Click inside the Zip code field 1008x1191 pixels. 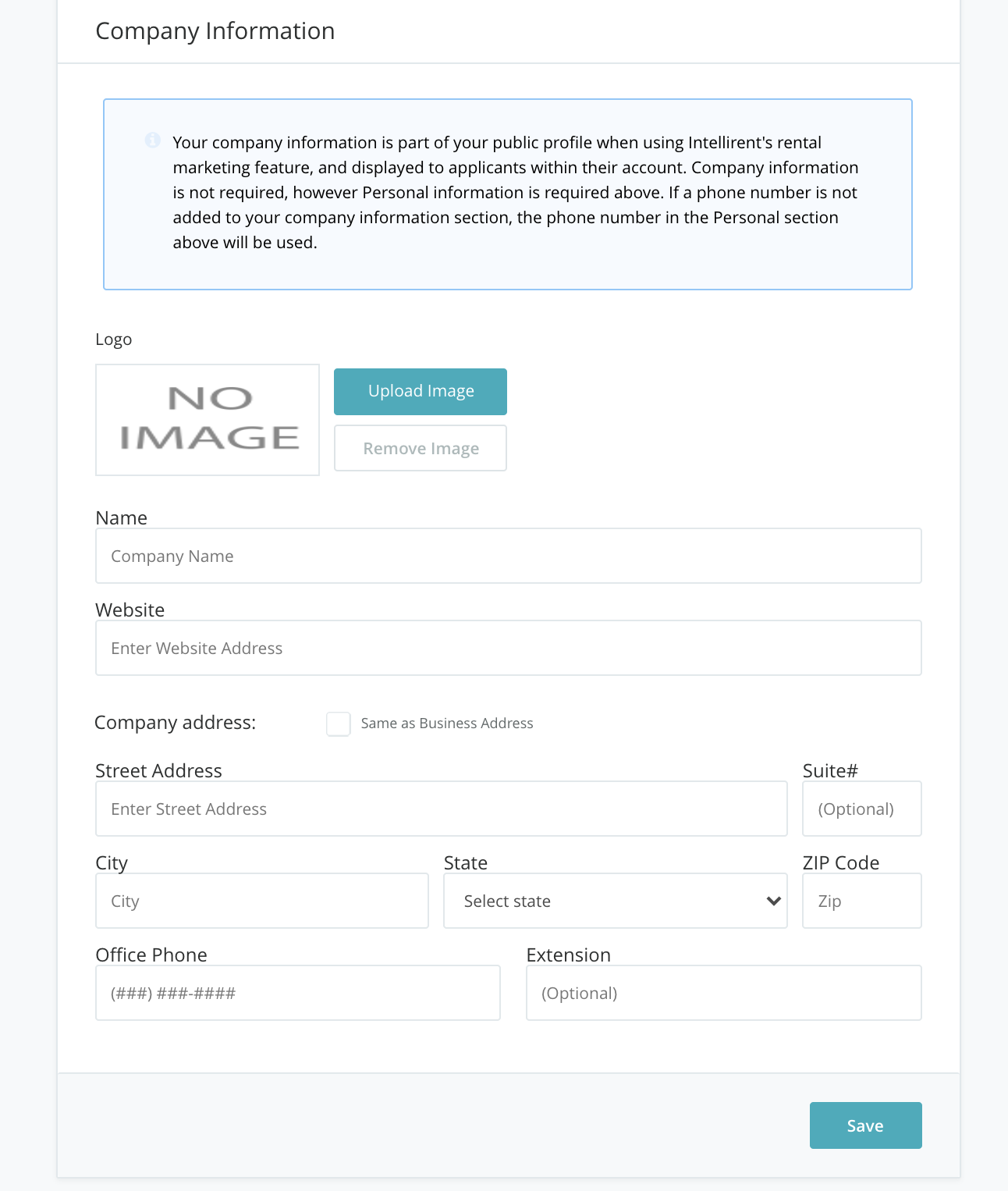tap(861, 901)
